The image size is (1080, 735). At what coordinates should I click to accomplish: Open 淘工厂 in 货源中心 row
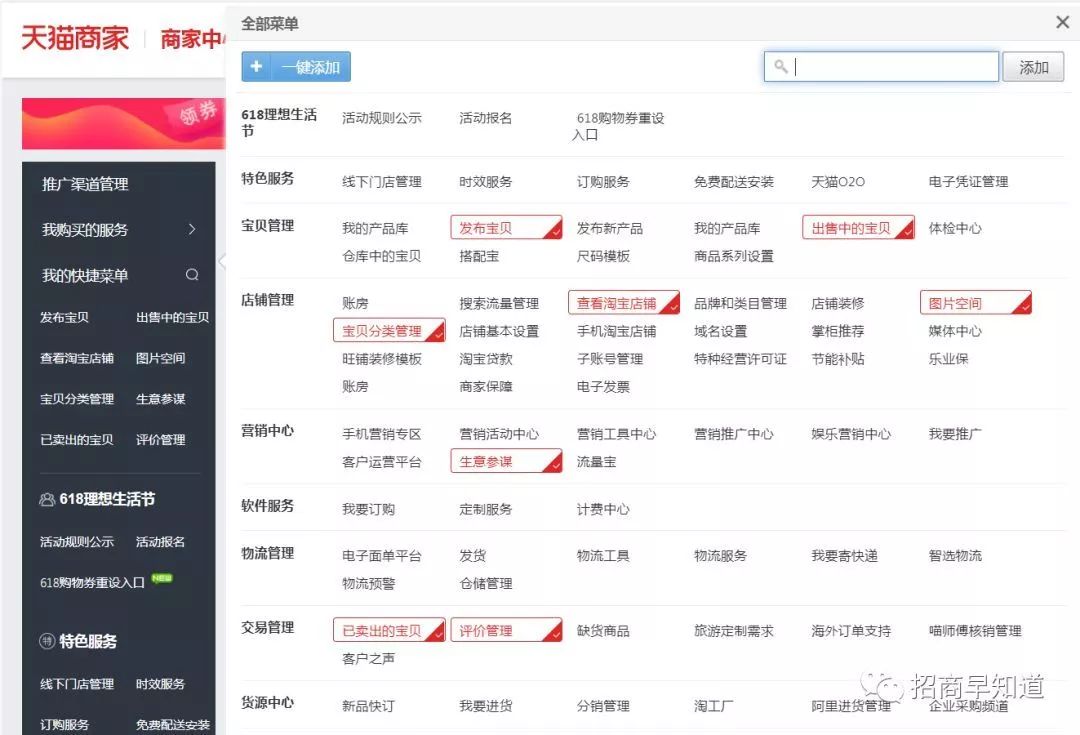pyautogui.click(x=714, y=704)
